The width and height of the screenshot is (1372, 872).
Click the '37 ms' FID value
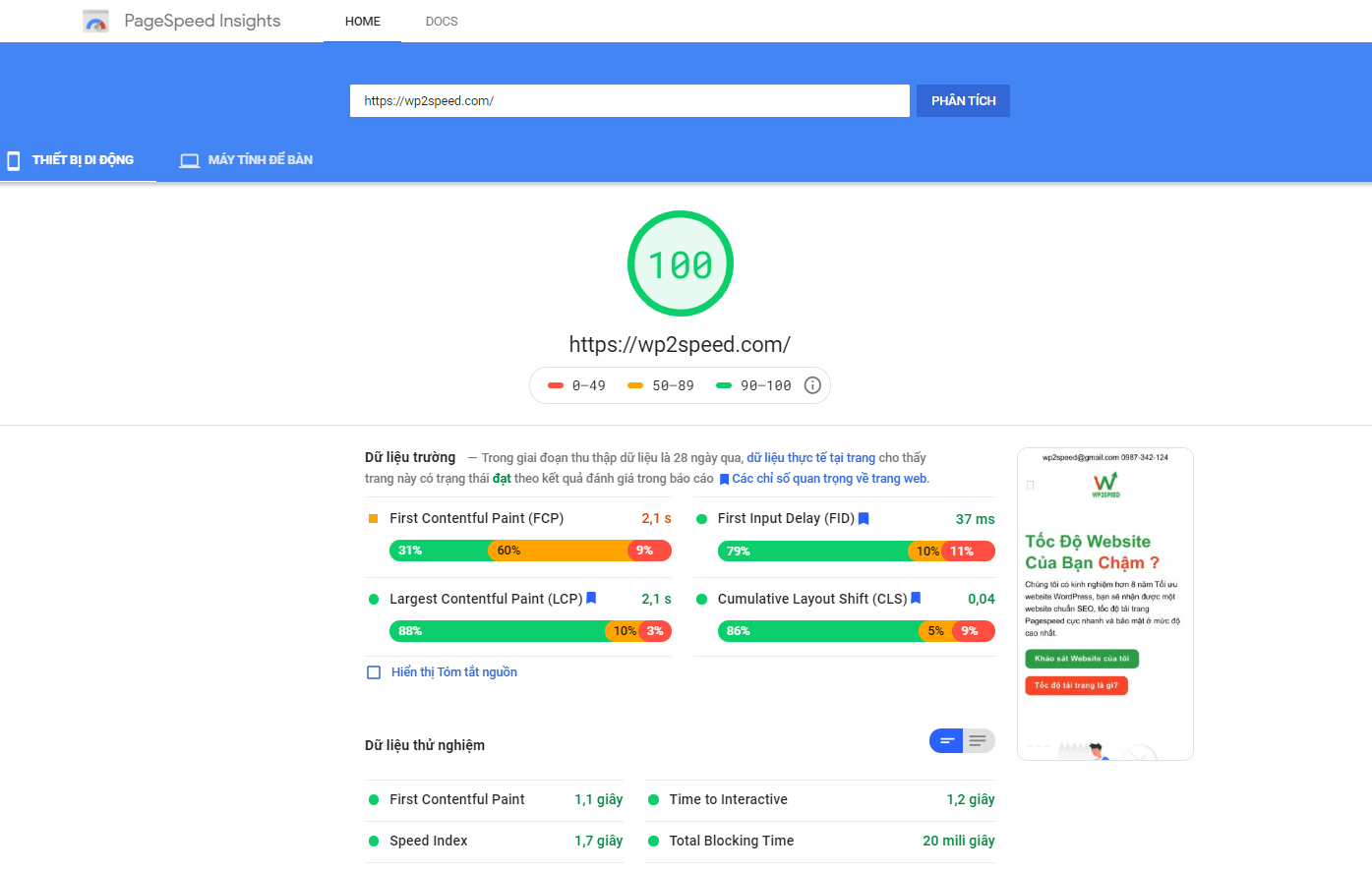pos(976,519)
